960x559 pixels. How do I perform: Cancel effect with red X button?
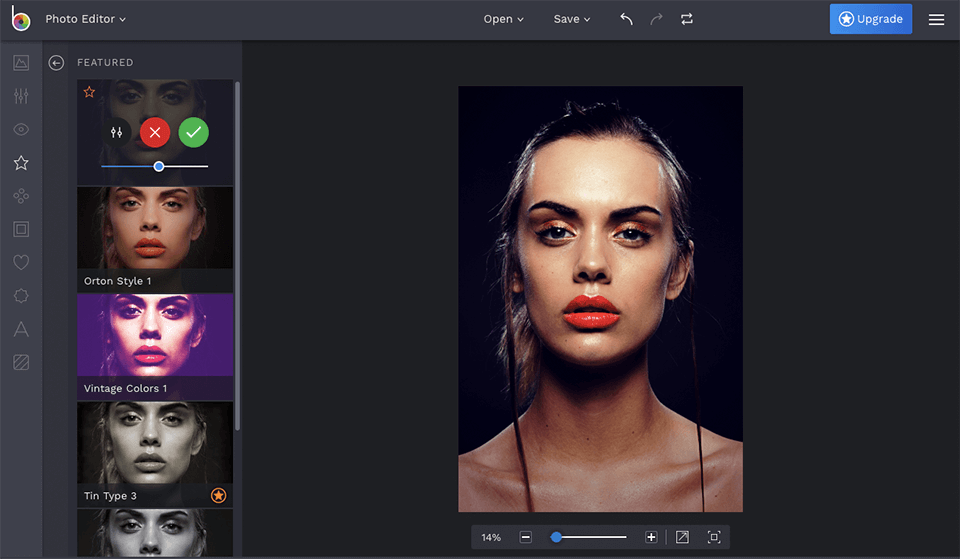(155, 132)
